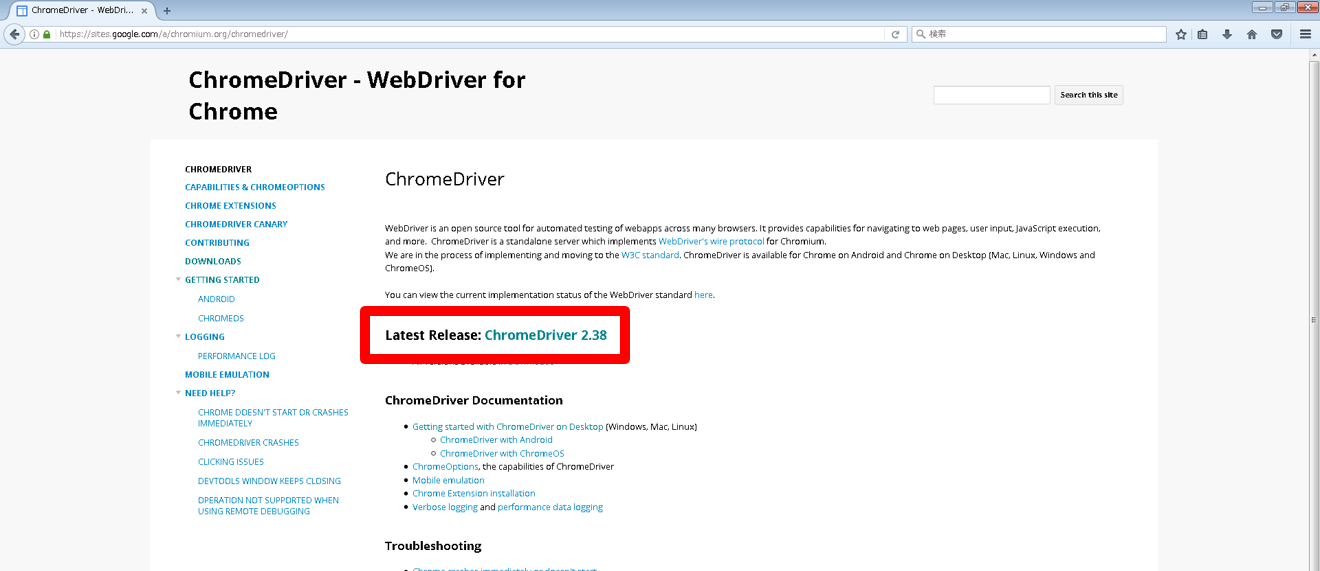The height and width of the screenshot is (571, 1320).
Task: Reload the page with the refresh icon
Action: coord(895,34)
